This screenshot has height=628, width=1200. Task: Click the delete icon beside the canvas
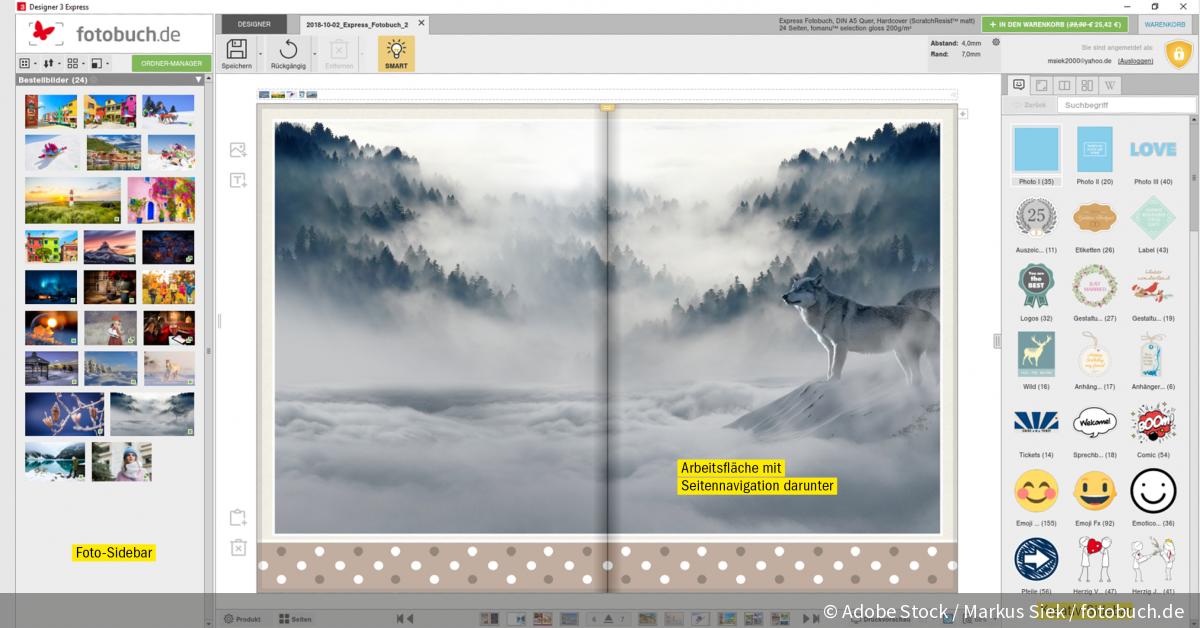click(238, 547)
